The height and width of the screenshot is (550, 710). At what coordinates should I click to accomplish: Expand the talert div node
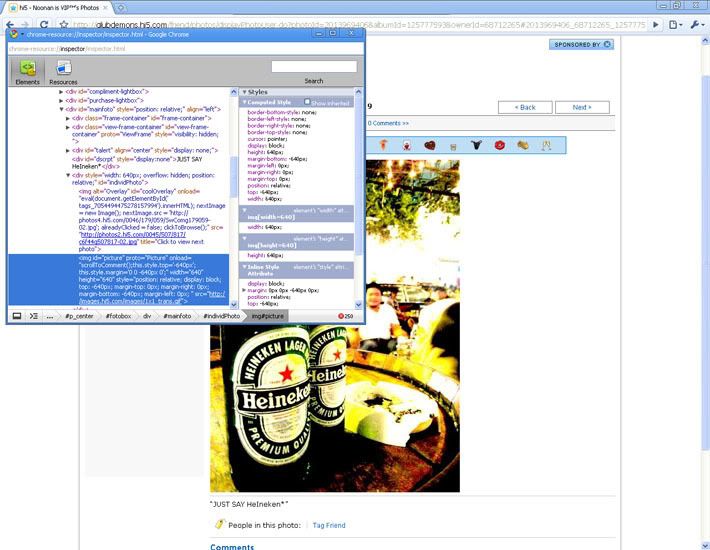pyautogui.click(x=68, y=150)
